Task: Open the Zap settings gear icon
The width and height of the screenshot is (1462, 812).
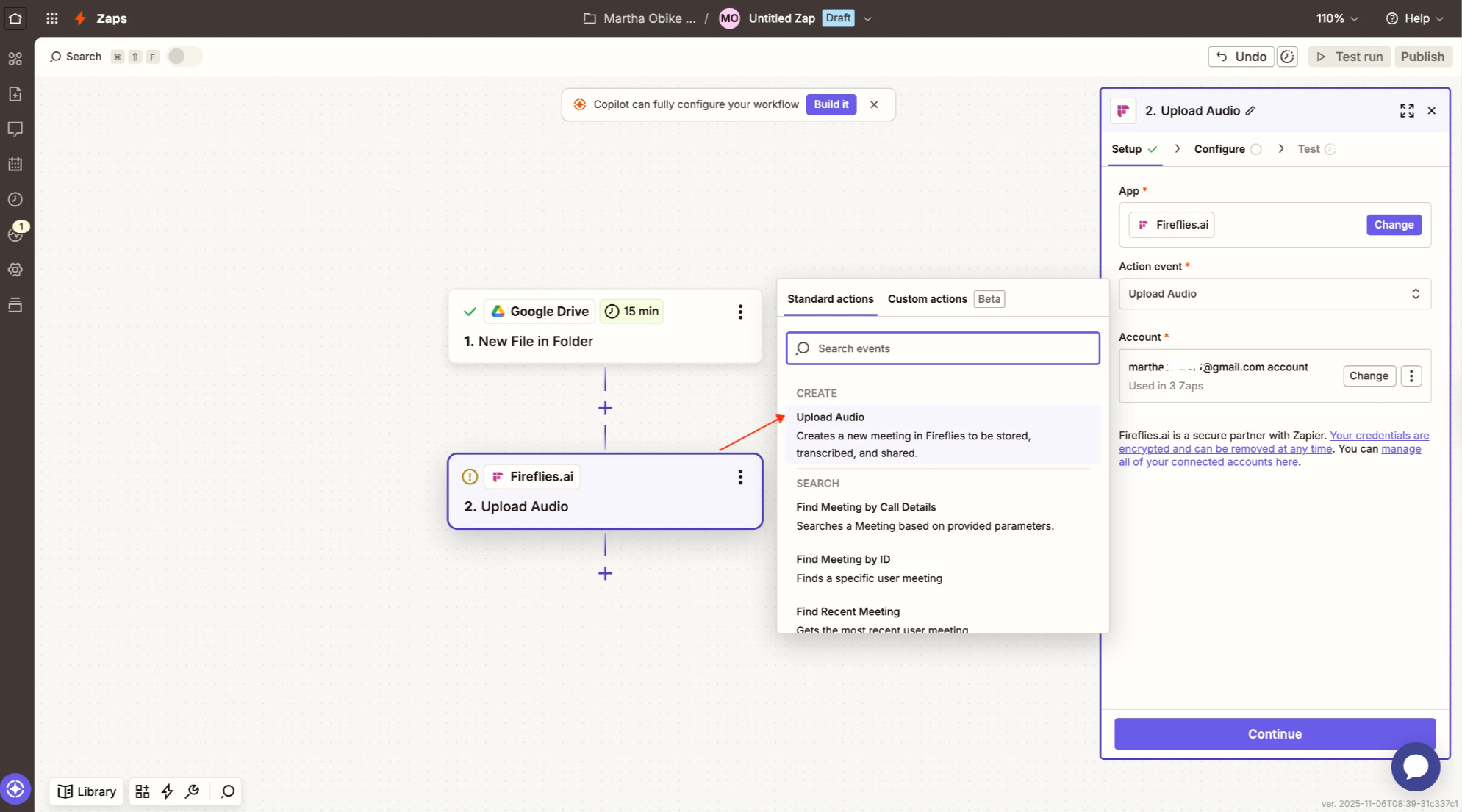Action: (15, 270)
